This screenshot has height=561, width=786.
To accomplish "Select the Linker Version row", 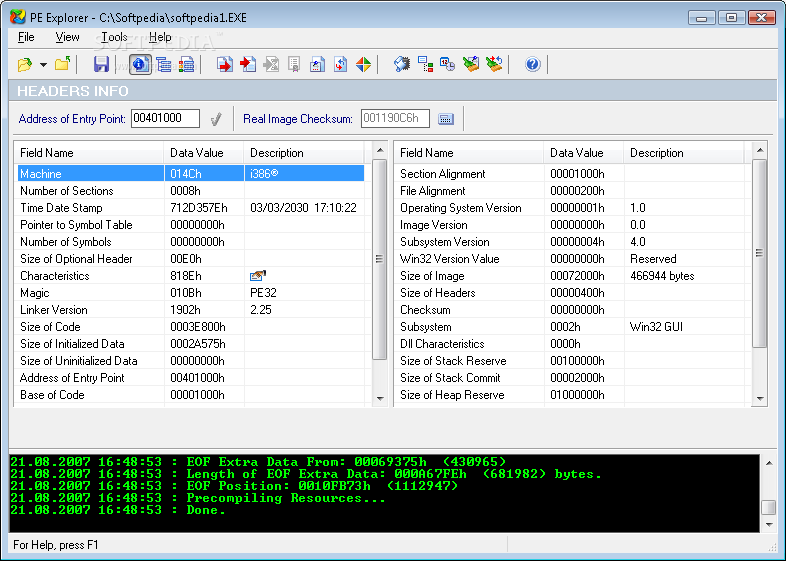I will coord(191,310).
